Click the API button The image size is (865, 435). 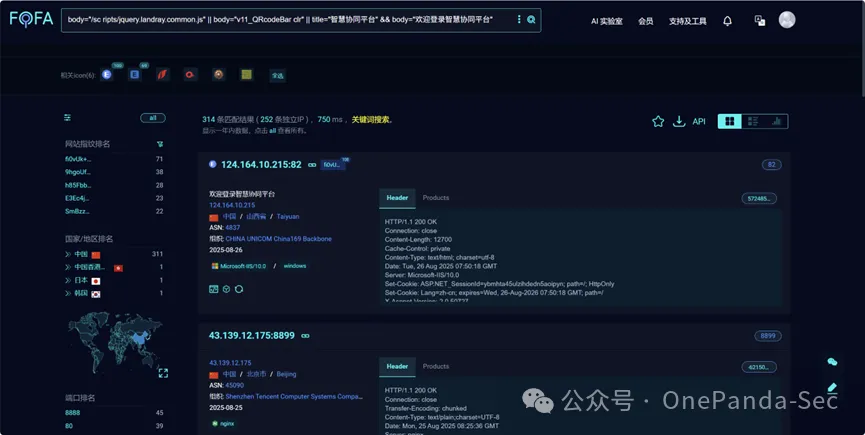(699, 122)
